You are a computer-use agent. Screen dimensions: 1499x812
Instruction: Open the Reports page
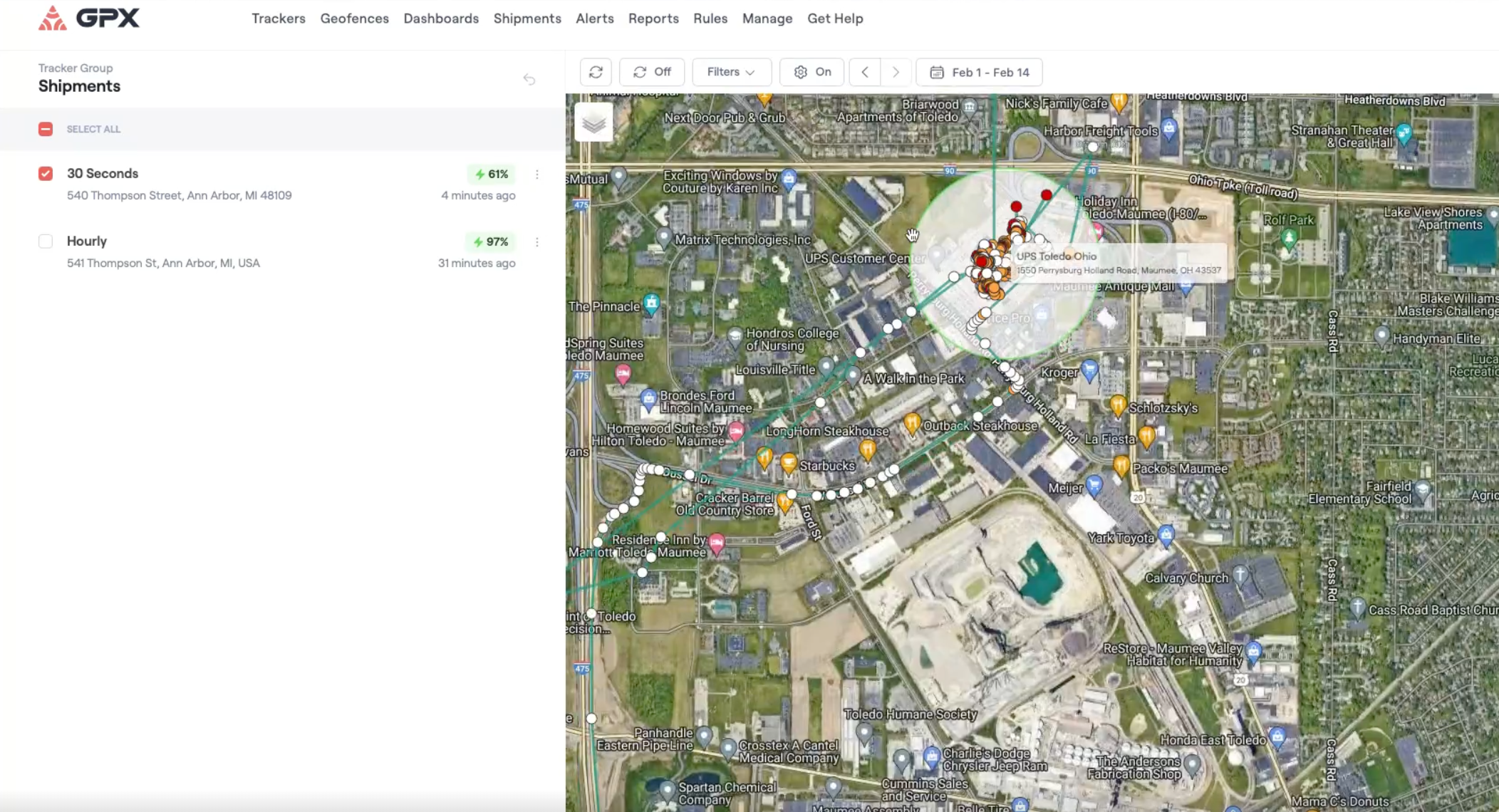(653, 19)
